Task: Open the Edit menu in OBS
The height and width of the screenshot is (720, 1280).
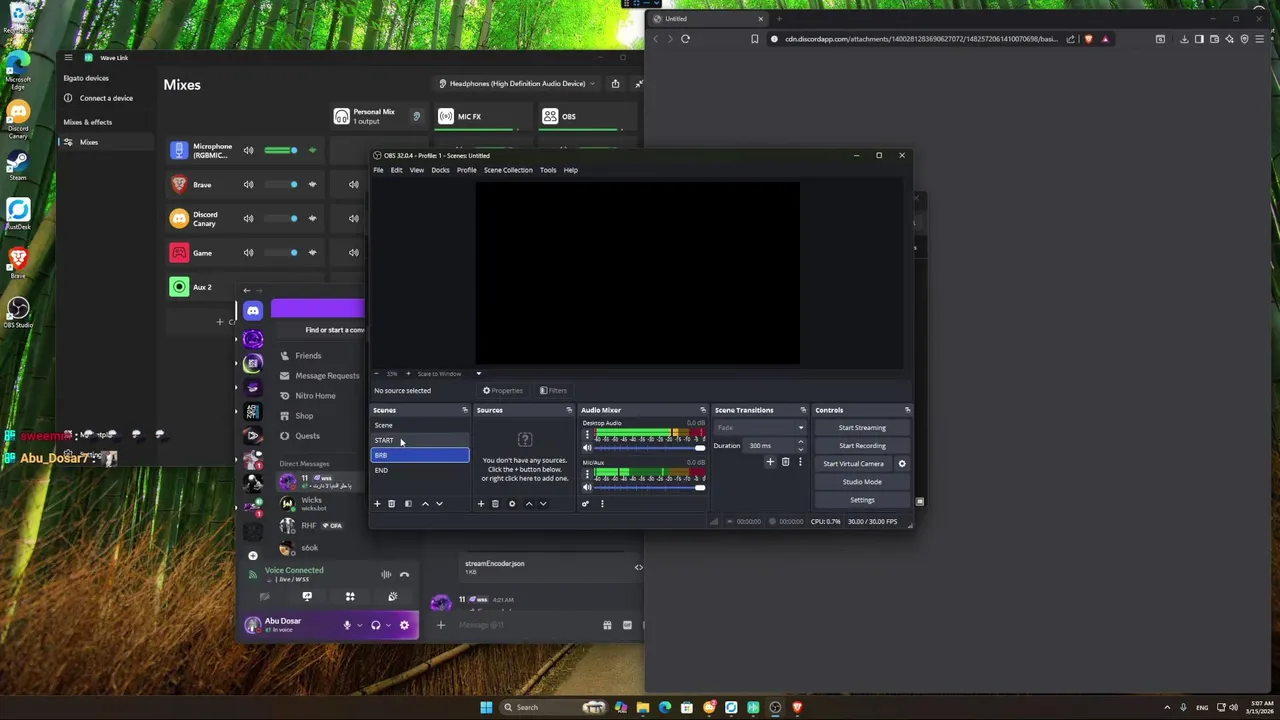Action: tap(396, 170)
